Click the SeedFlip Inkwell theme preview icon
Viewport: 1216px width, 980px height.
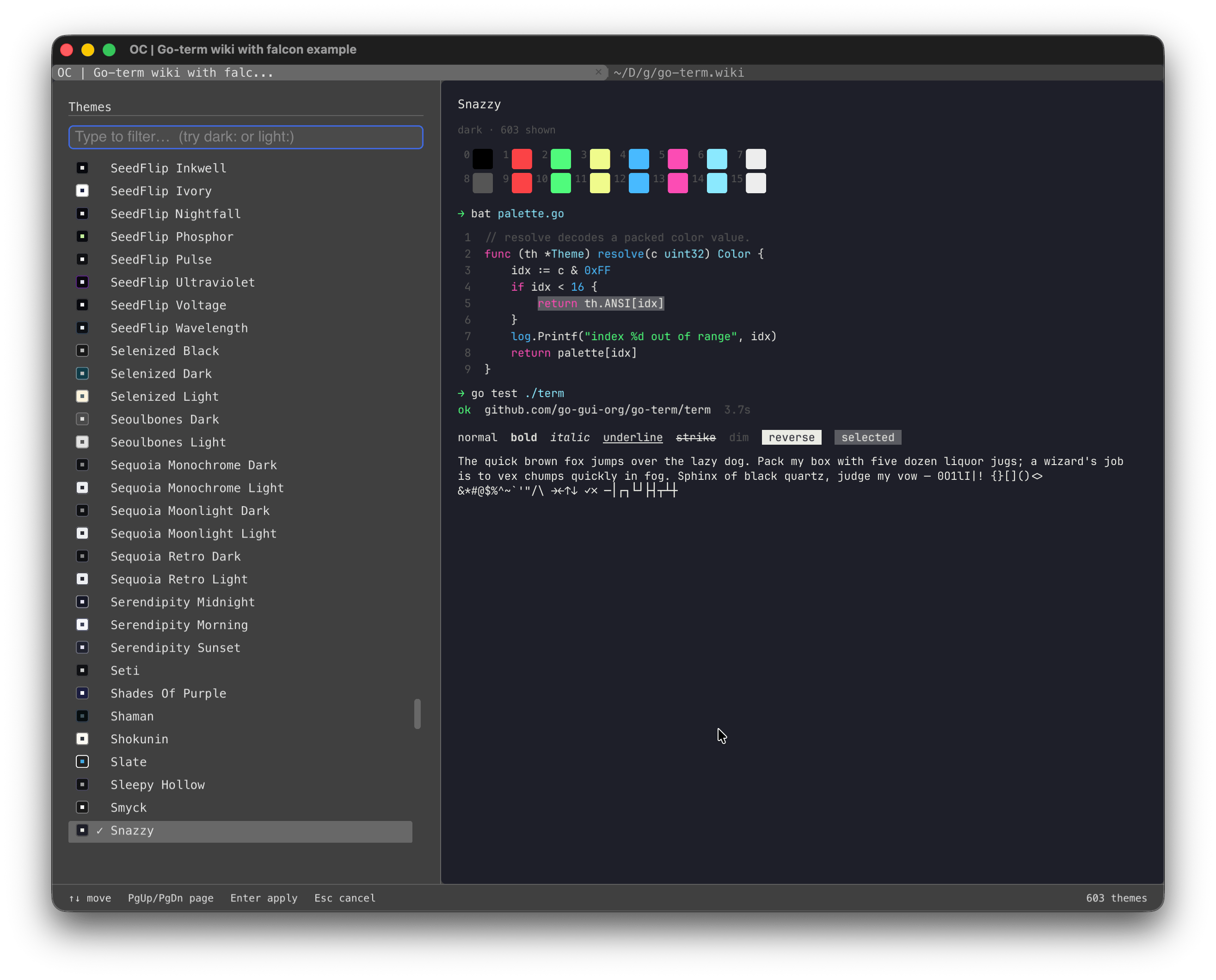[82, 168]
